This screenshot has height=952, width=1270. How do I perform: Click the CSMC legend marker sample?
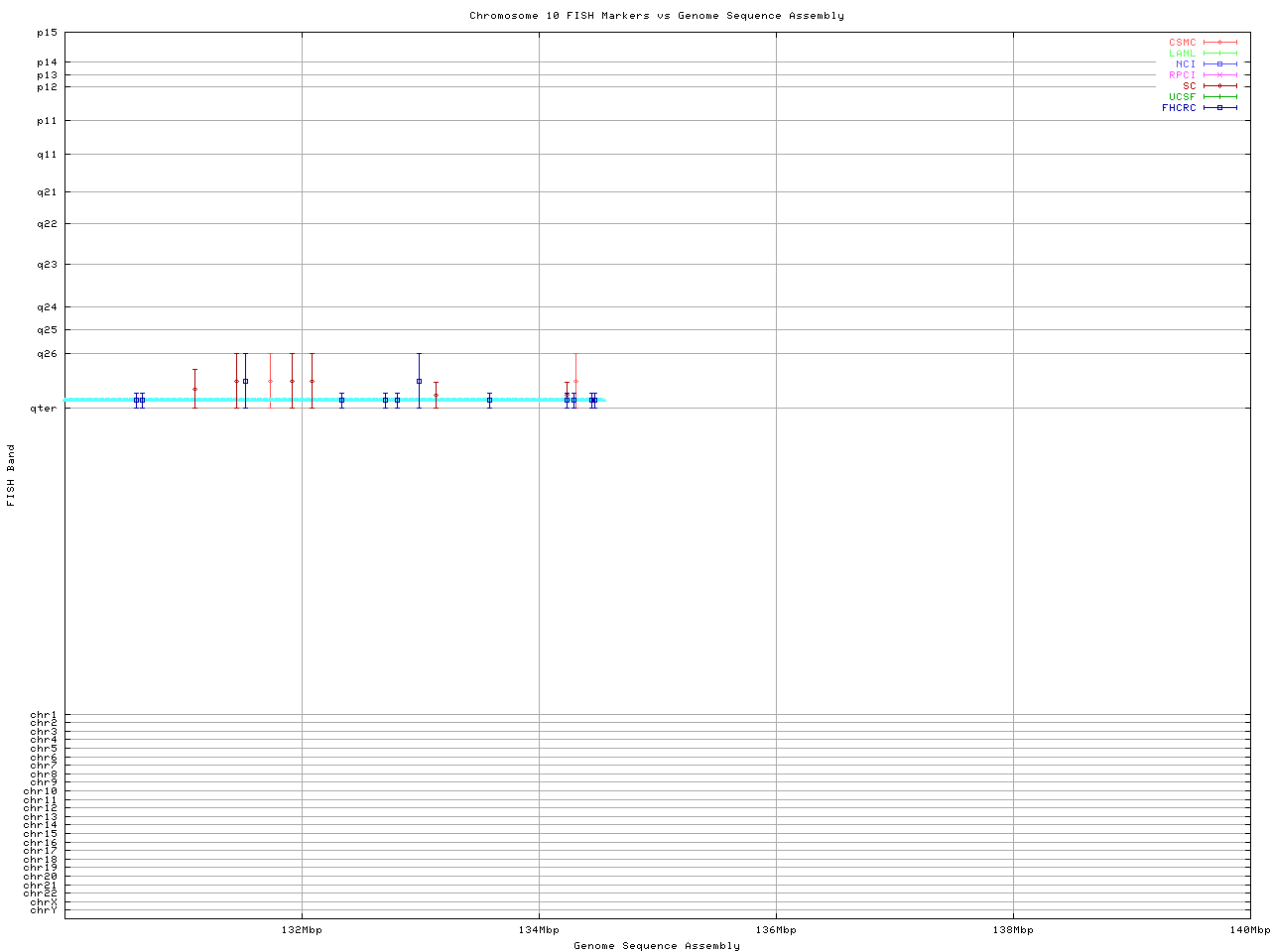click(1219, 43)
